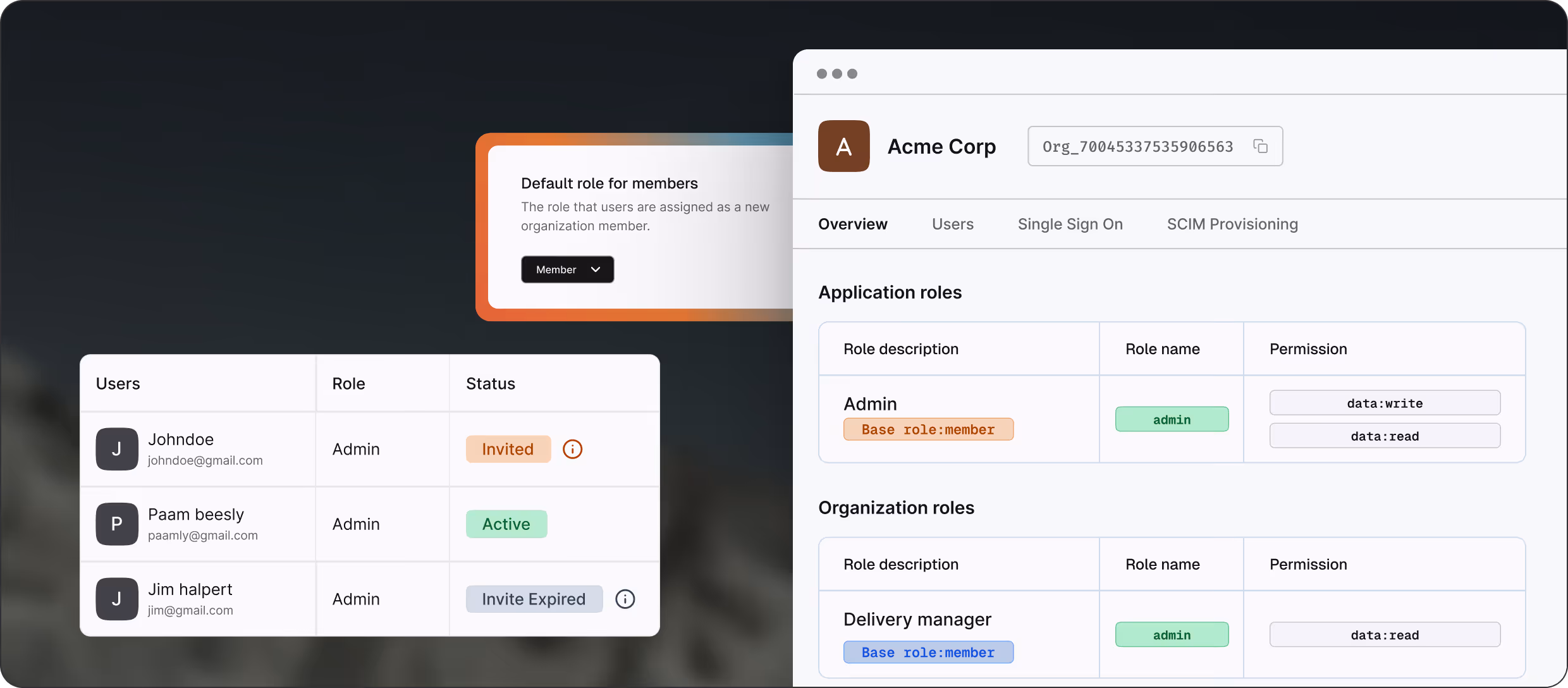Switch to the Overview tab
The height and width of the screenshot is (688, 1568).
point(852,224)
